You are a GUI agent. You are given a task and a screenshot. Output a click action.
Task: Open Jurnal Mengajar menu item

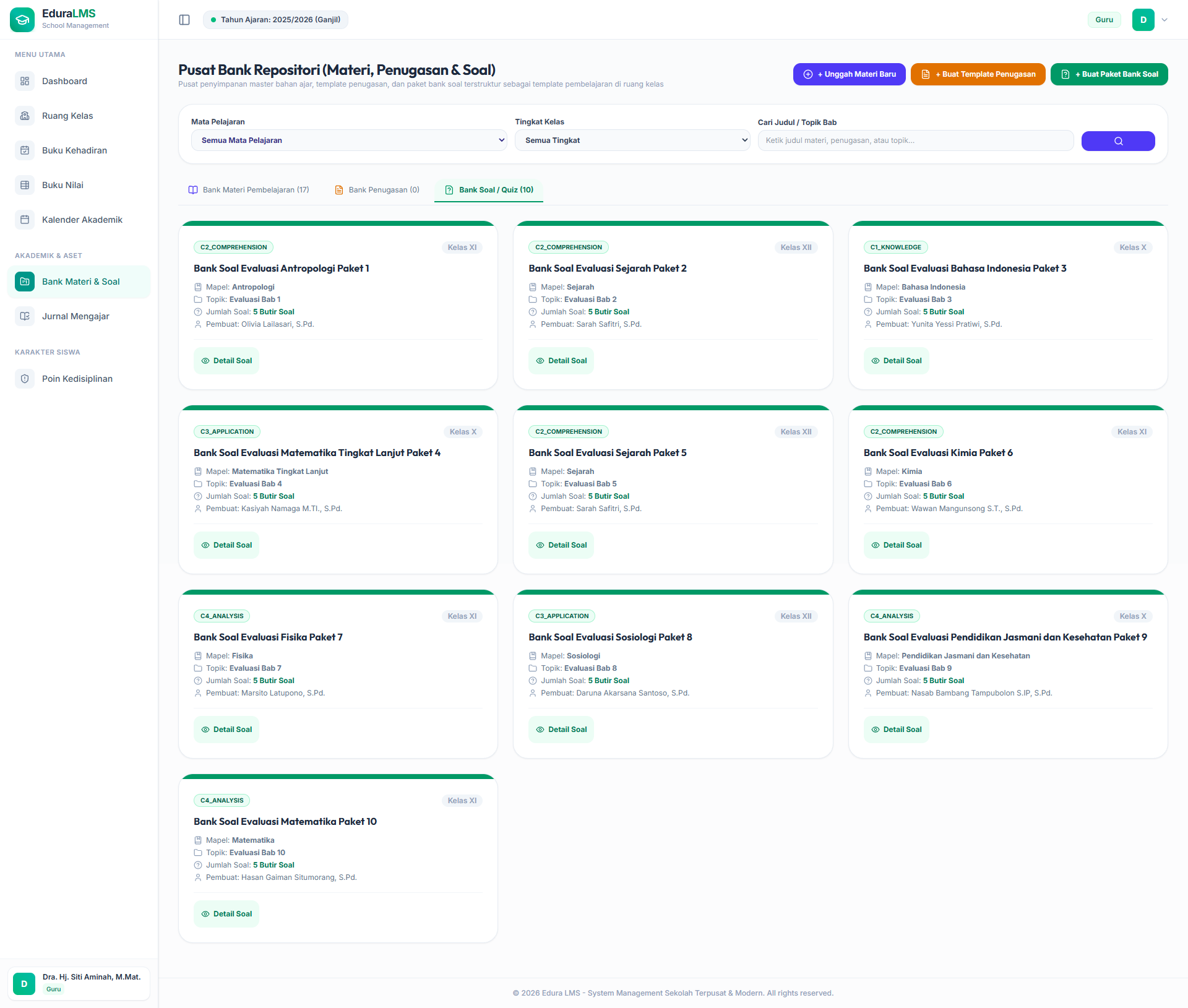tap(79, 316)
